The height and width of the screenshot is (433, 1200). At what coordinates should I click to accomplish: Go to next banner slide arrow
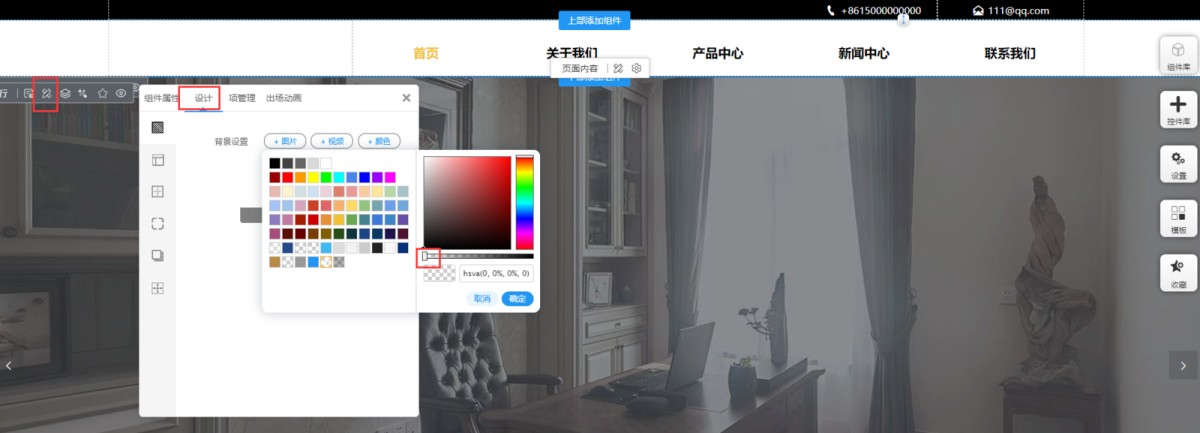1184,365
